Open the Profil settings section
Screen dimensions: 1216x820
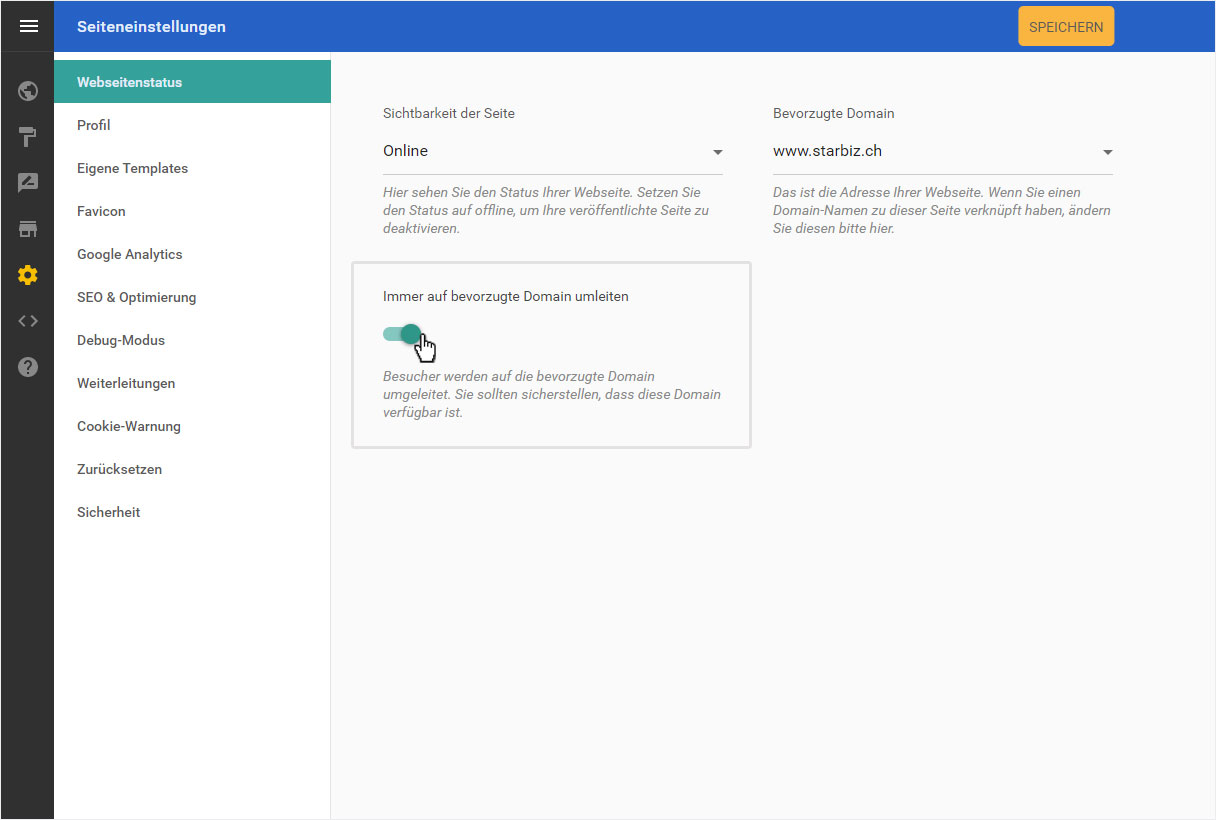[192, 125]
